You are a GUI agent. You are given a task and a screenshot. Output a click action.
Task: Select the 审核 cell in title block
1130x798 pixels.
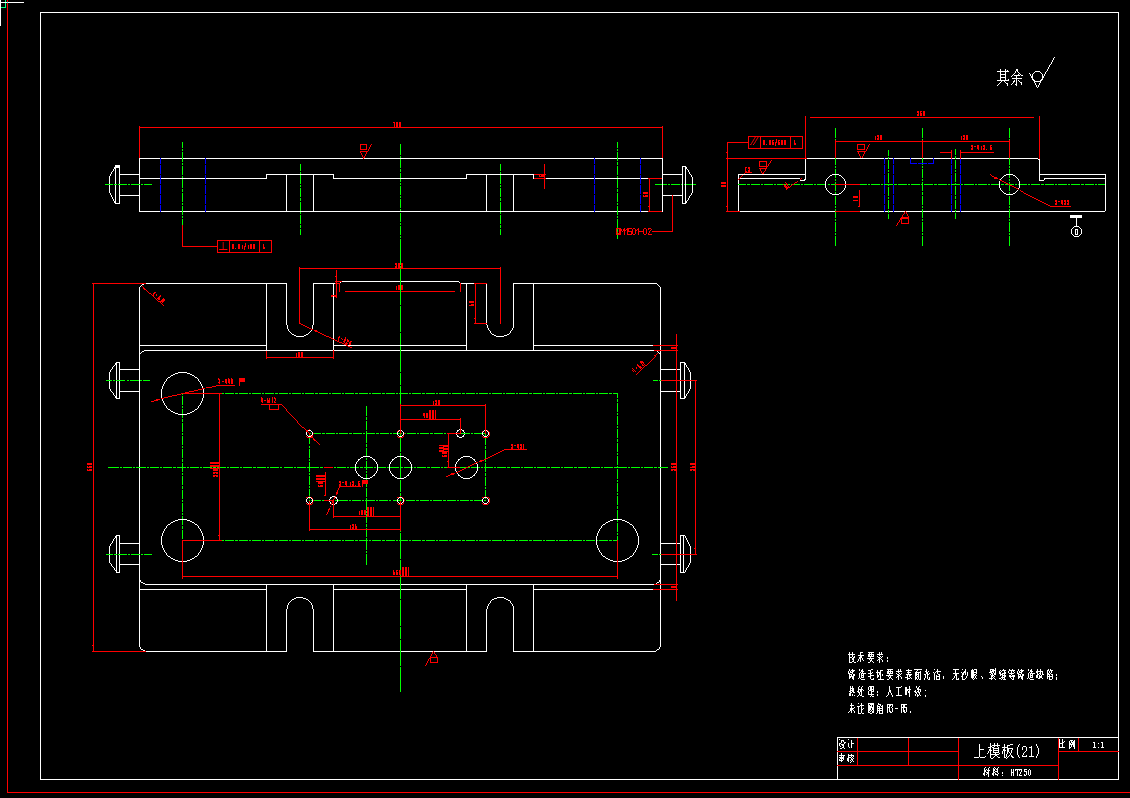[847, 758]
